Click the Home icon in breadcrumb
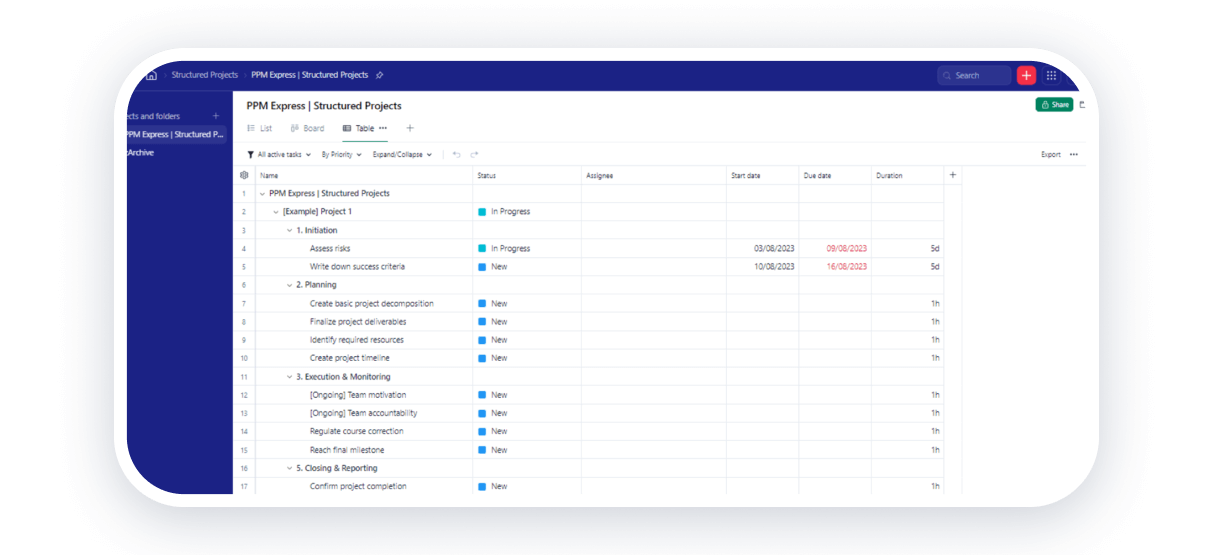The width and height of the screenshot is (1213, 555). click(x=151, y=75)
